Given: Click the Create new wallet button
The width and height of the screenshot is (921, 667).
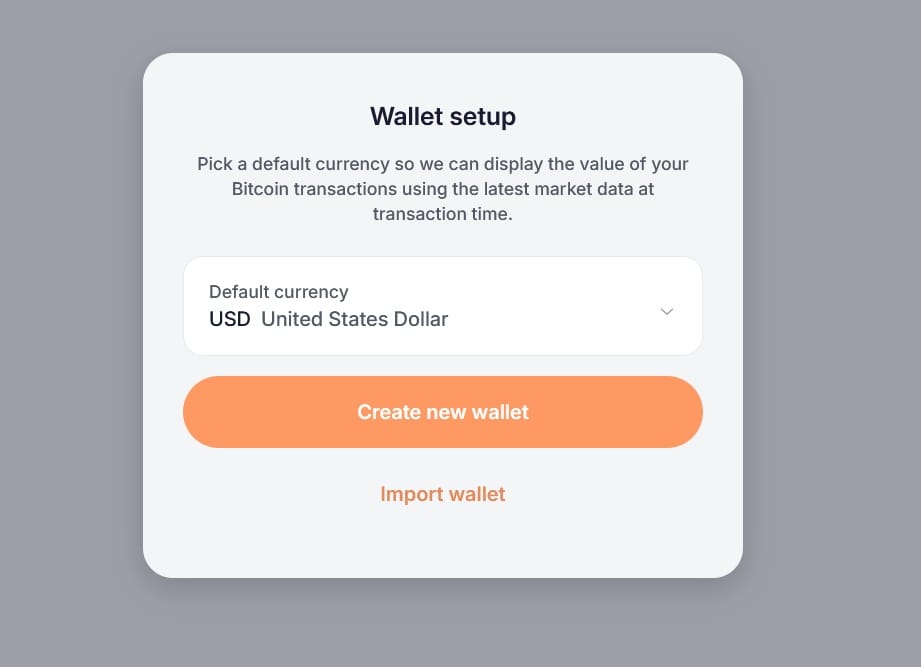Looking at the screenshot, I should pos(443,411).
